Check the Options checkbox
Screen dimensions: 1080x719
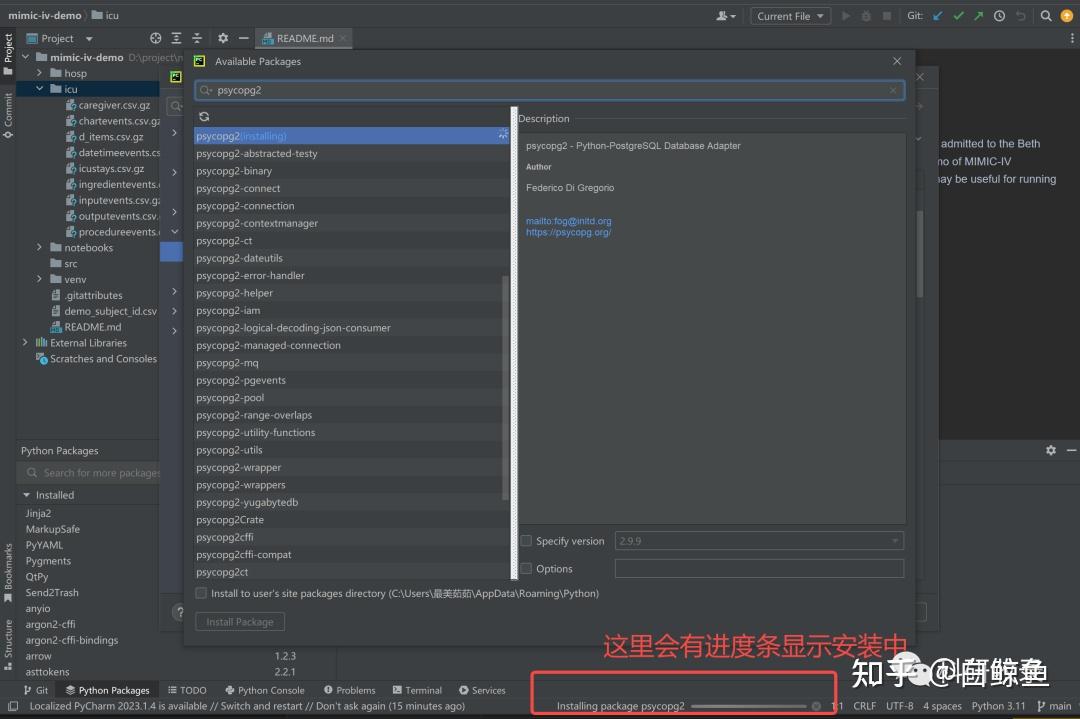point(525,568)
